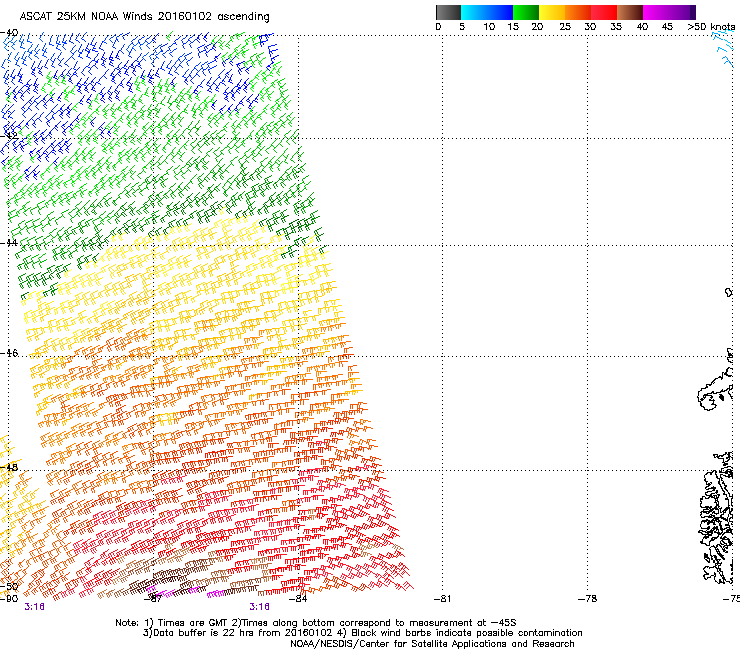Click the NOAA/NESDIS Center for Satellite Applications credit
Image resolution: width=740 pixels, height=650 pixels.
(x=432, y=644)
